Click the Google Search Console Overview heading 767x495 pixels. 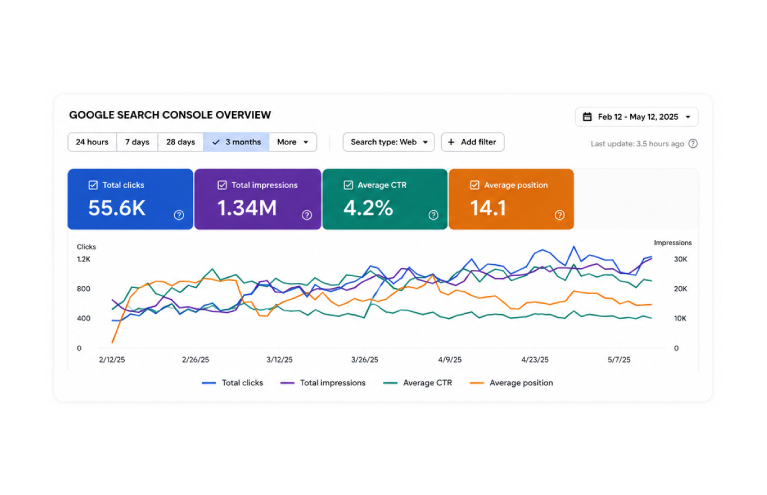(x=170, y=115)
